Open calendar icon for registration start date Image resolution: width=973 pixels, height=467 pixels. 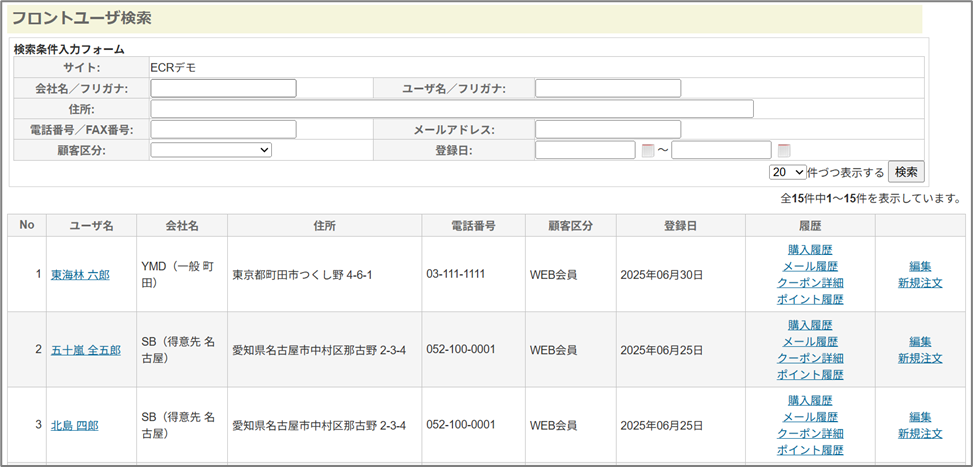click(x=648, y=151)
